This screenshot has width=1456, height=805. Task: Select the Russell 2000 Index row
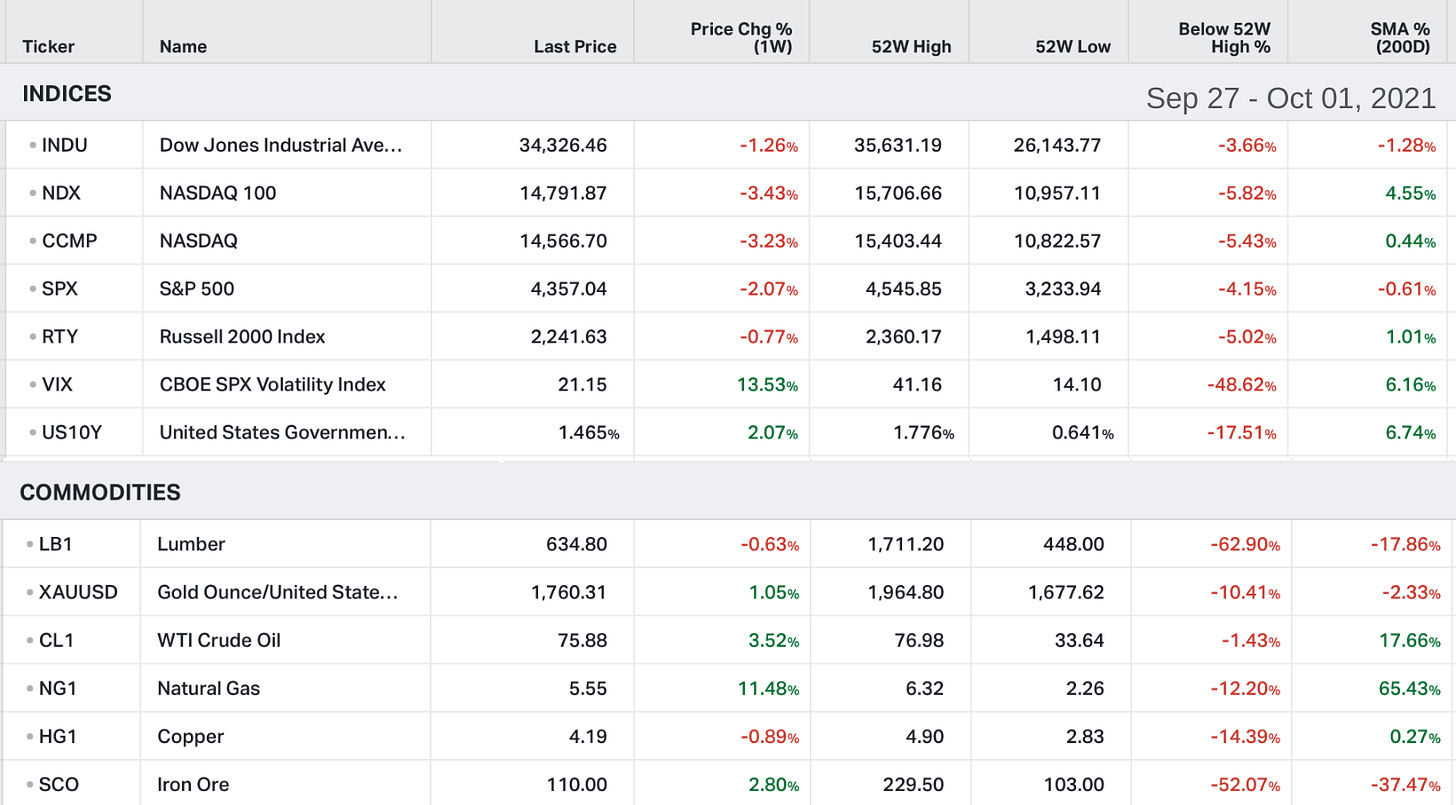[728, 337]
